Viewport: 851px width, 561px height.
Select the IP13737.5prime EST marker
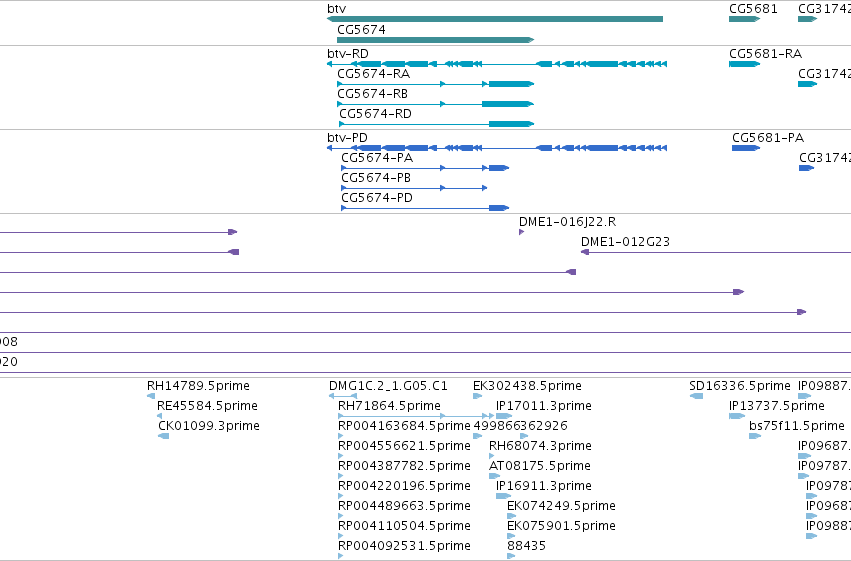click(x=737, y=416)
